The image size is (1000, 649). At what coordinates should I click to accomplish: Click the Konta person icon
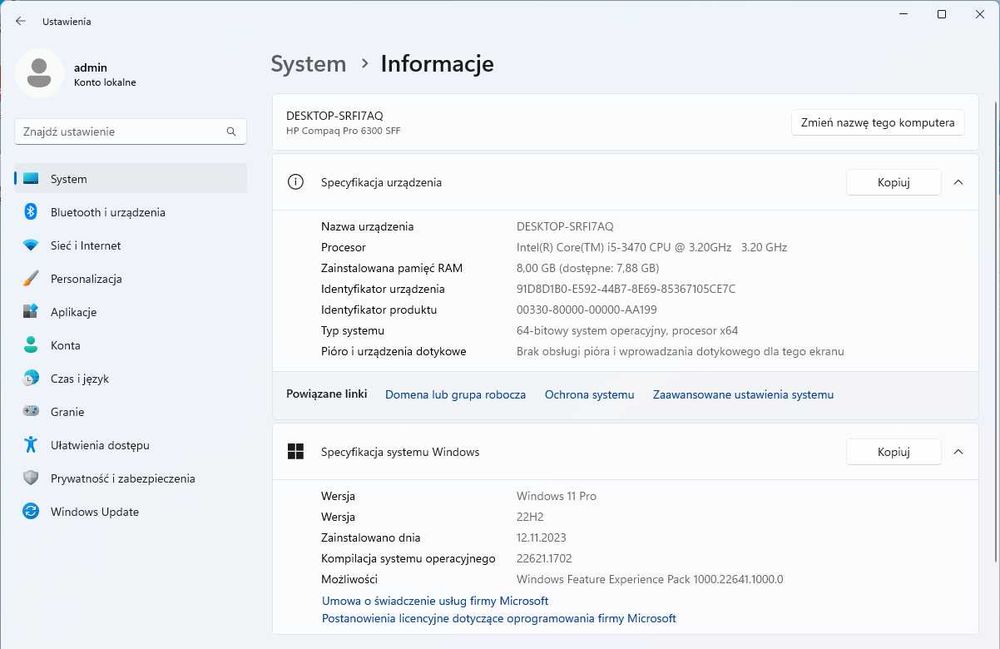31,345
